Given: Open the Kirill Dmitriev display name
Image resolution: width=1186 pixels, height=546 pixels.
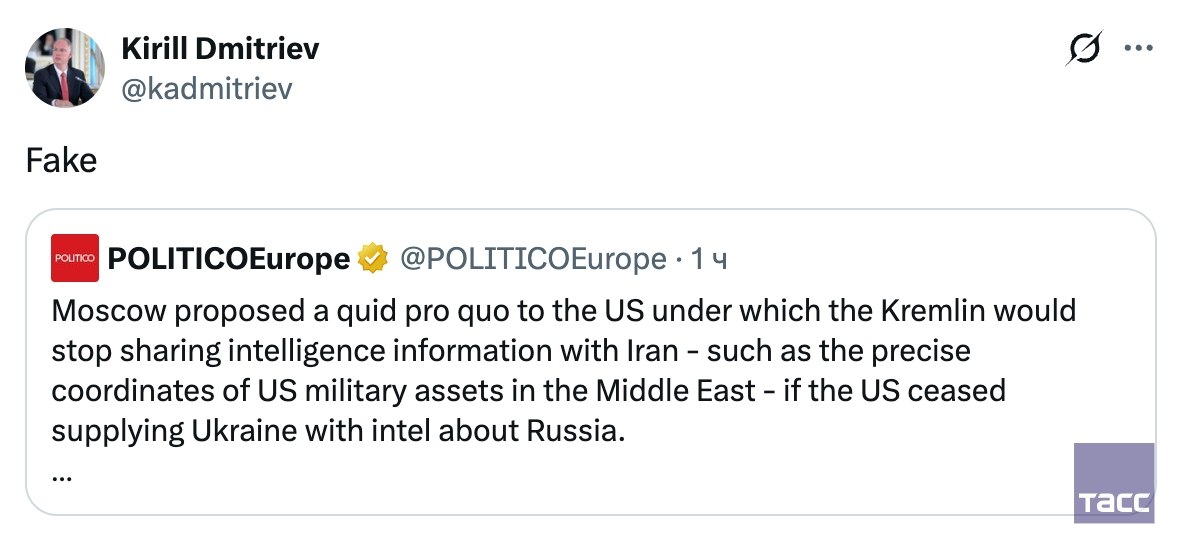Looking at the screenshot, I should pyautogui.click(x=220, y=48).
